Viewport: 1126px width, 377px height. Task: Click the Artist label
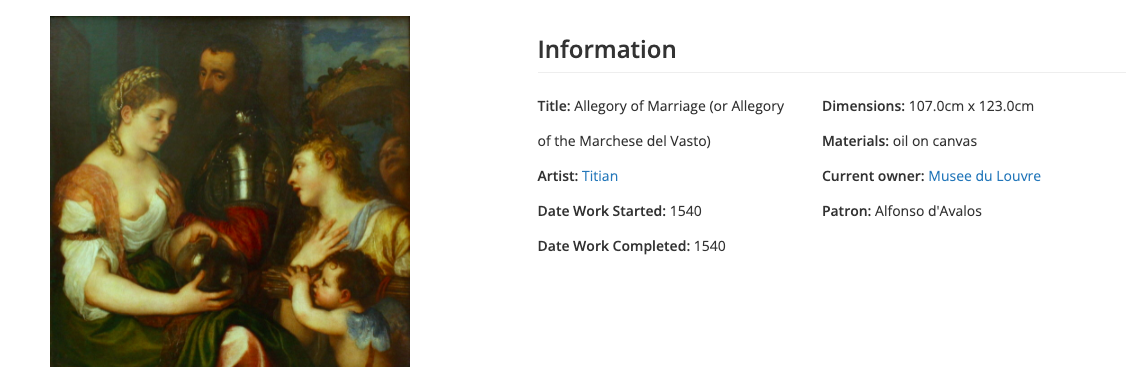(x=558, y=176)
